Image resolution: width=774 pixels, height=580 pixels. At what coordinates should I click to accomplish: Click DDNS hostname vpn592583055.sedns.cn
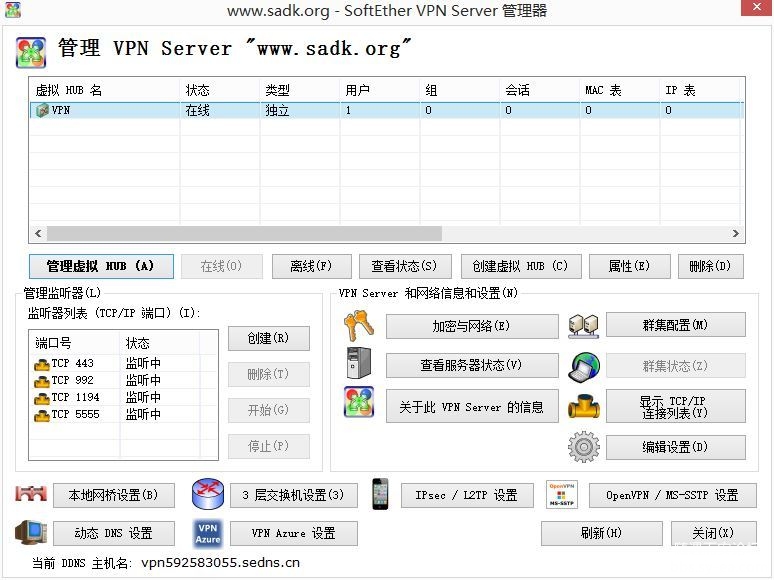pos(220,563)
